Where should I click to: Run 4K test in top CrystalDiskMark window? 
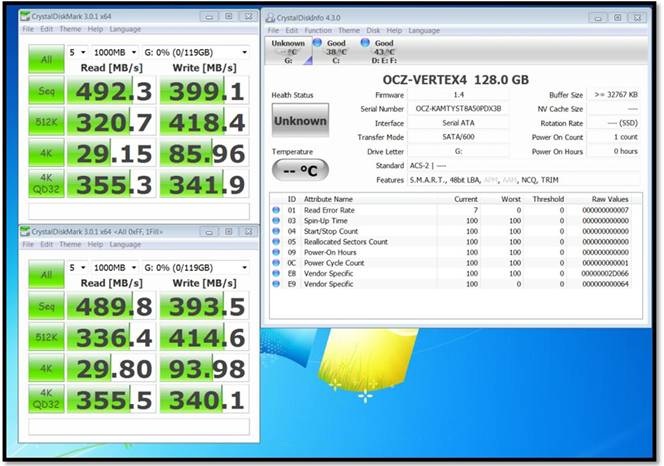[46, 153]
